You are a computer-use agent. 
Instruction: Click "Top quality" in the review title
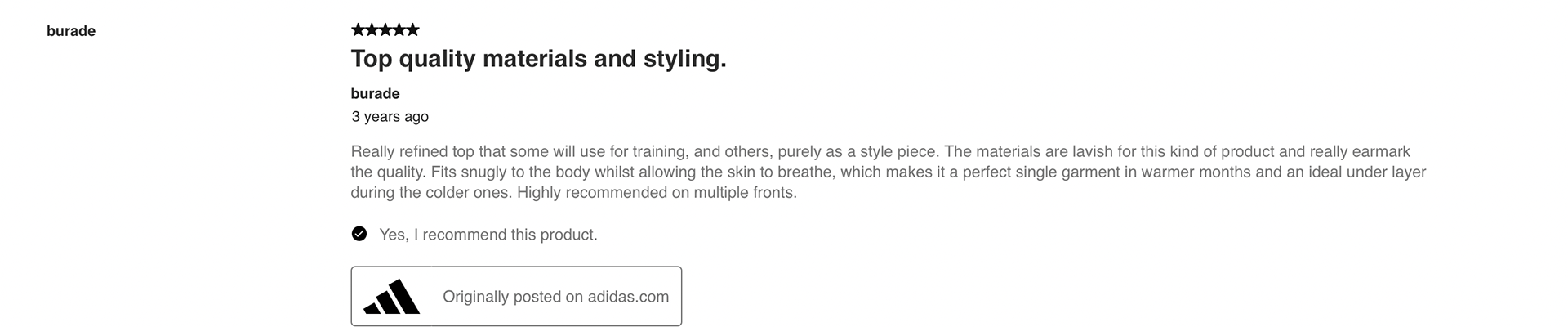click(x=412, y=59)
